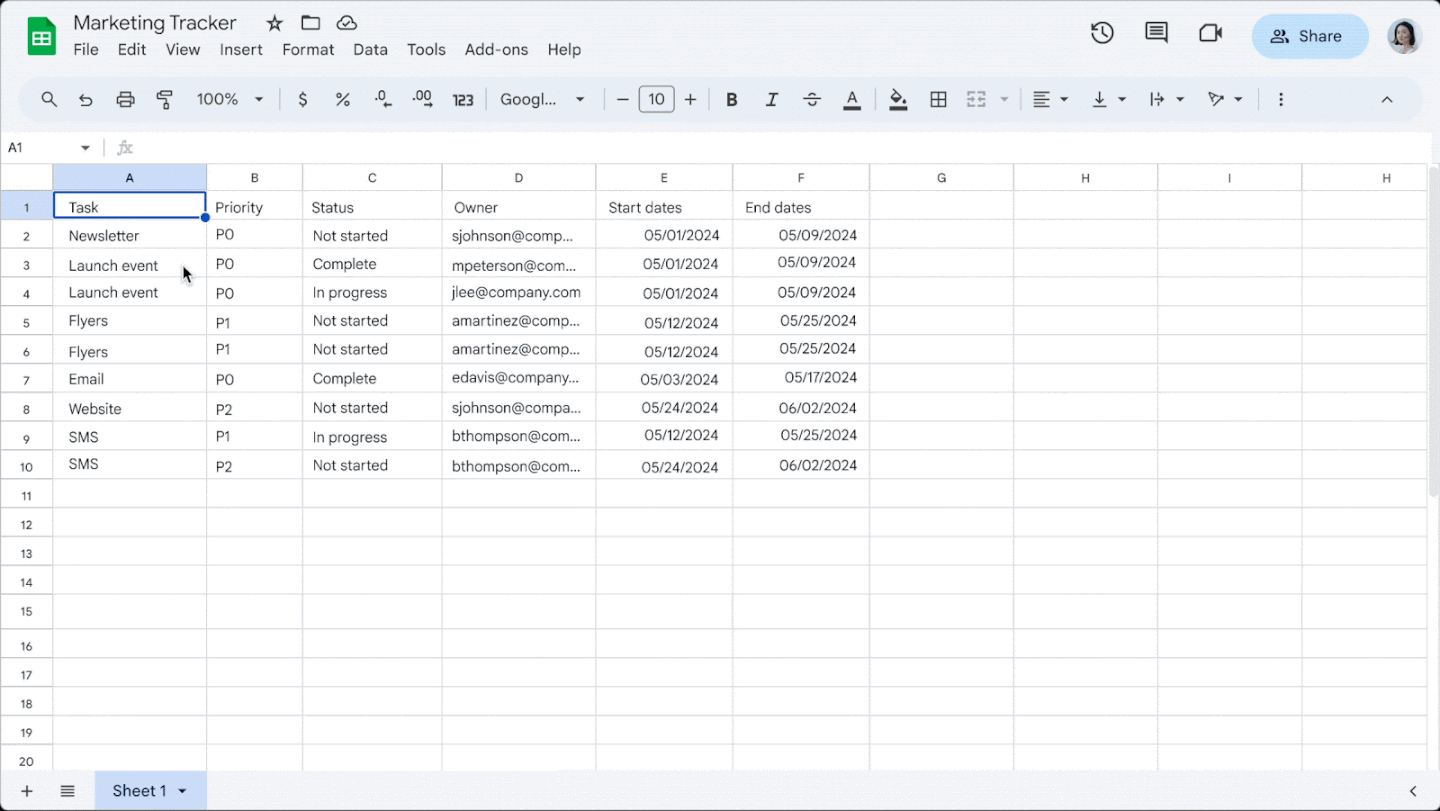The image size is (1440, 811).
Task: Toggle bold formatting
Action: [732, 99]
